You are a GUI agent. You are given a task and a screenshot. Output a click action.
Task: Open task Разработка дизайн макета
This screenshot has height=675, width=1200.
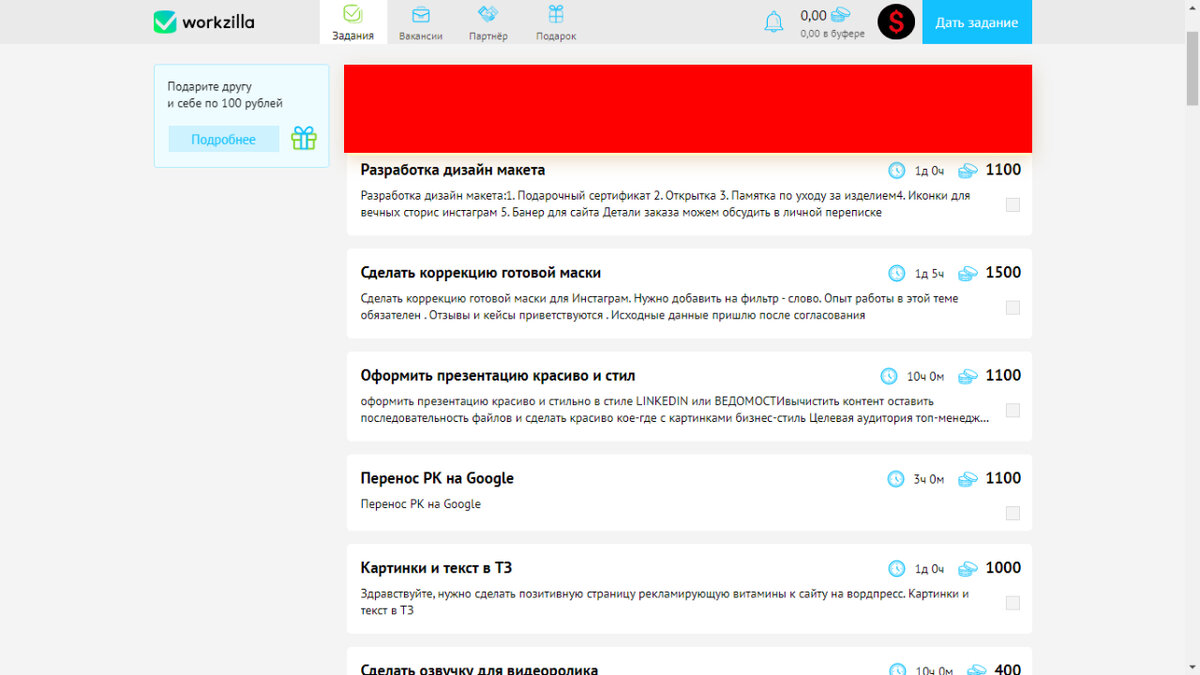click(x=453, y=170)
